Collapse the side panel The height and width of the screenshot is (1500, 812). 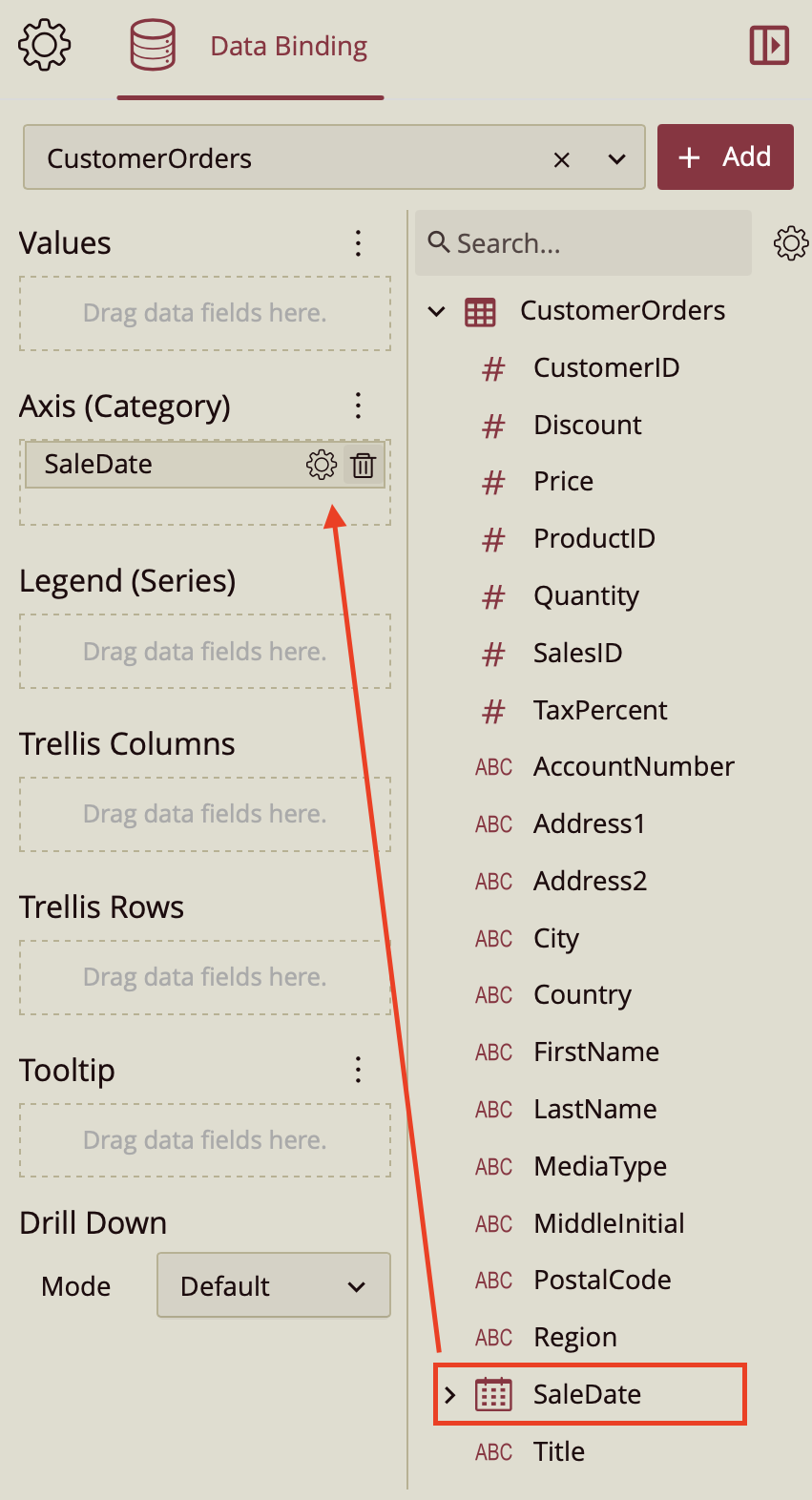tap(769, 46)
